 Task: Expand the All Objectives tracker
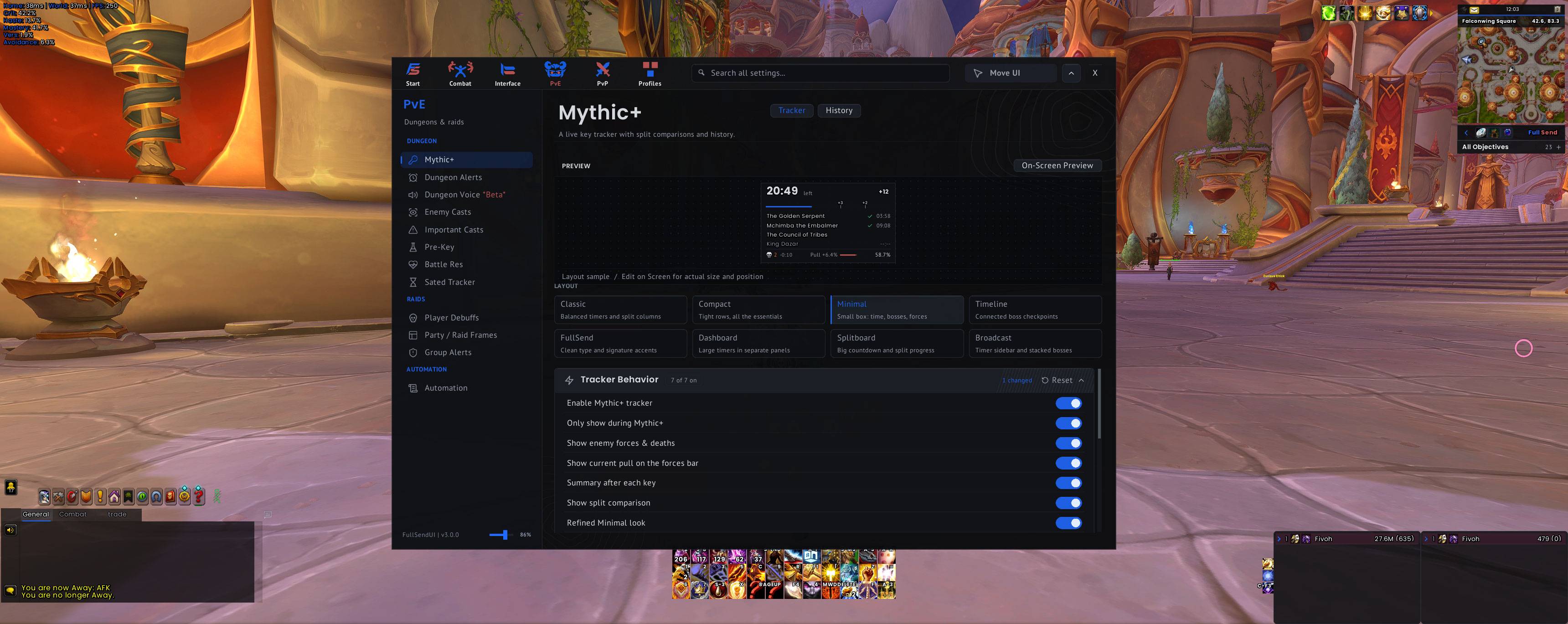[1558, 147]
